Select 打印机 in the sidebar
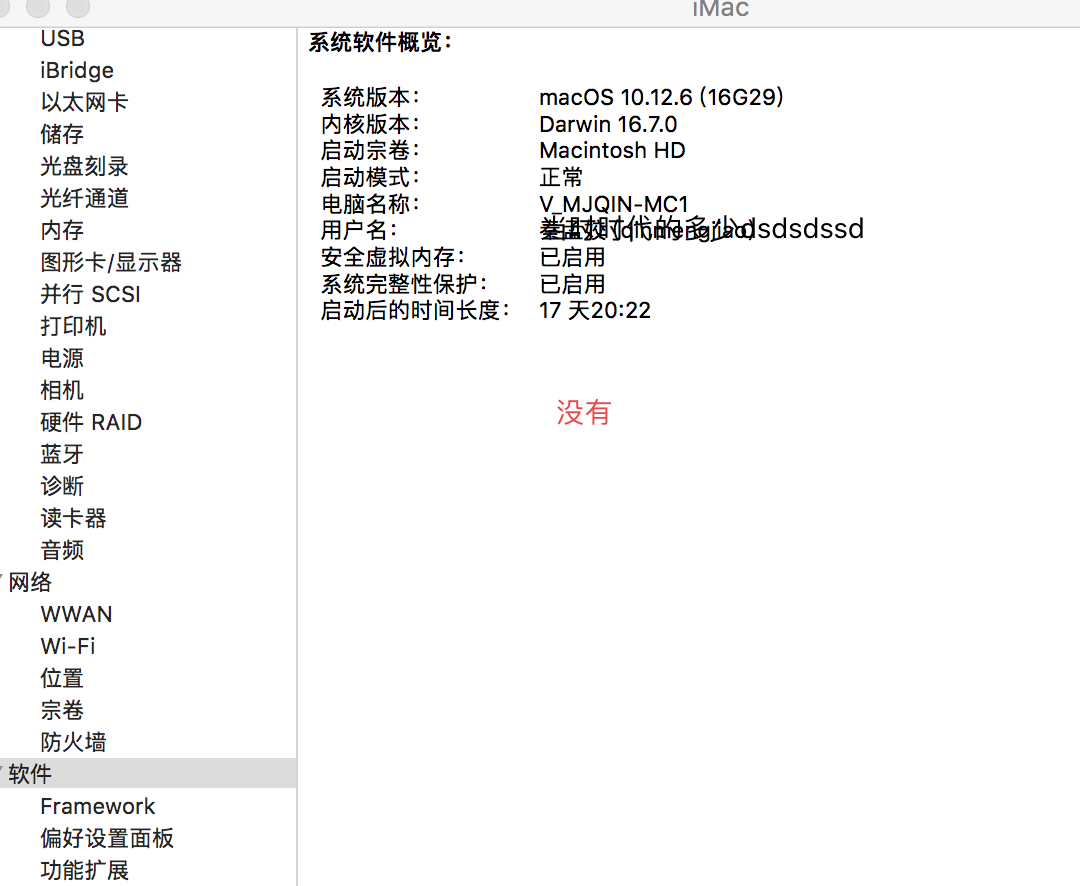The image size is (1080, 886). pos(73,326)
